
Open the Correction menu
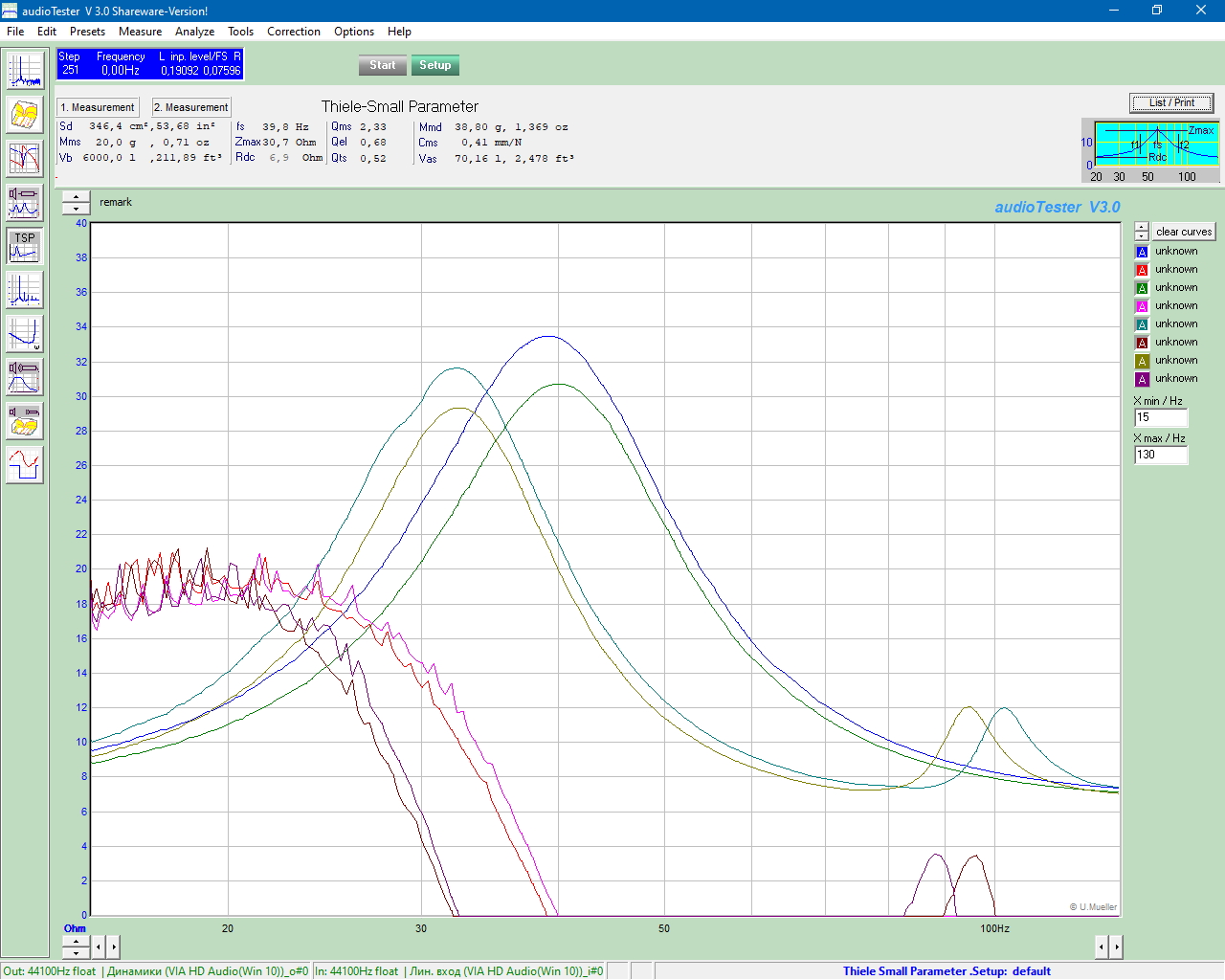click(x=293, y=32)
